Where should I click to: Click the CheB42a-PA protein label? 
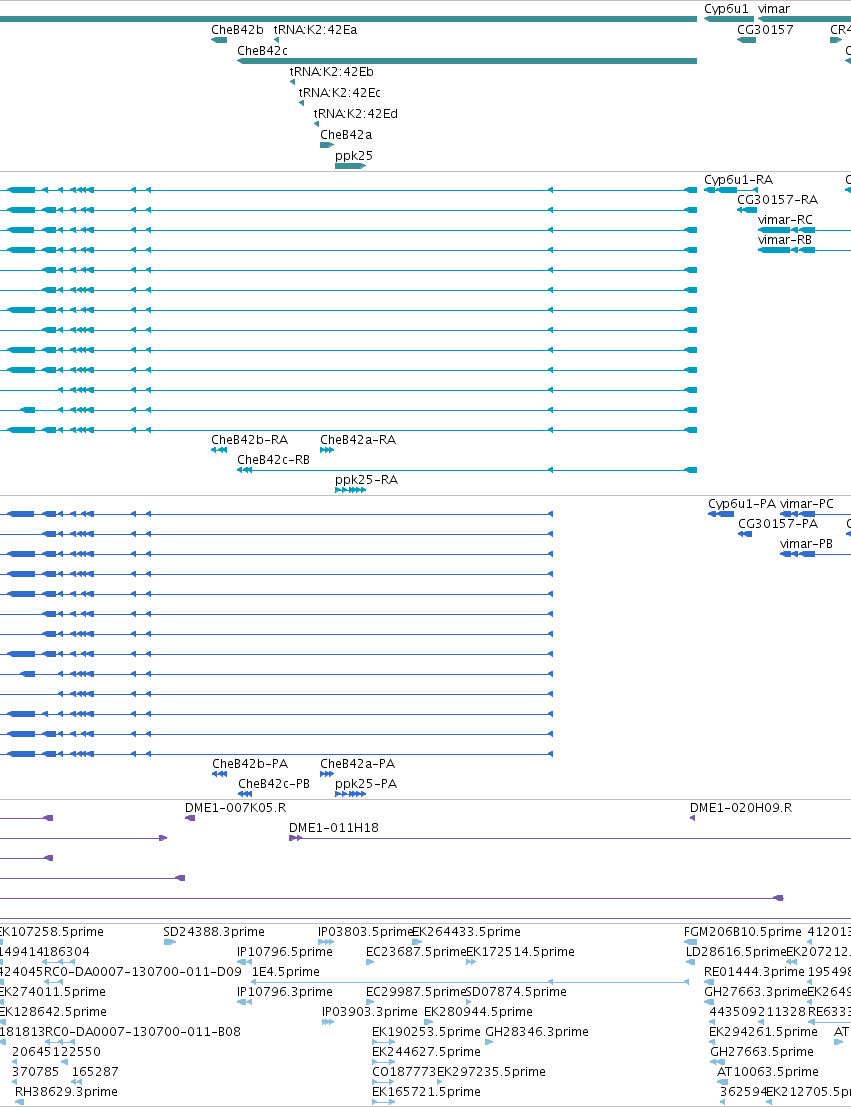357,764
